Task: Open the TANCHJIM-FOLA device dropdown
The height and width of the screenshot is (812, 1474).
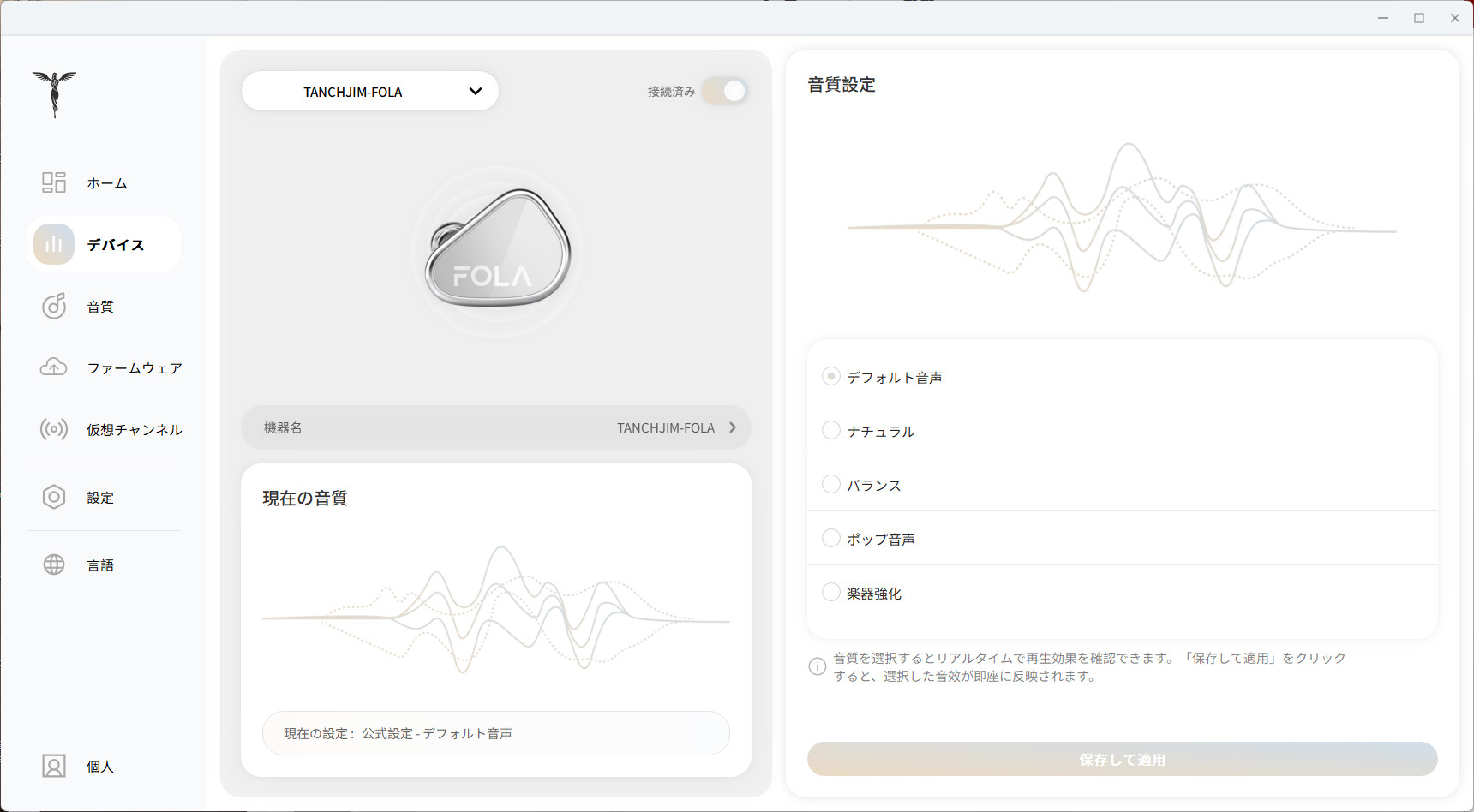Action: tap(370, 91)
